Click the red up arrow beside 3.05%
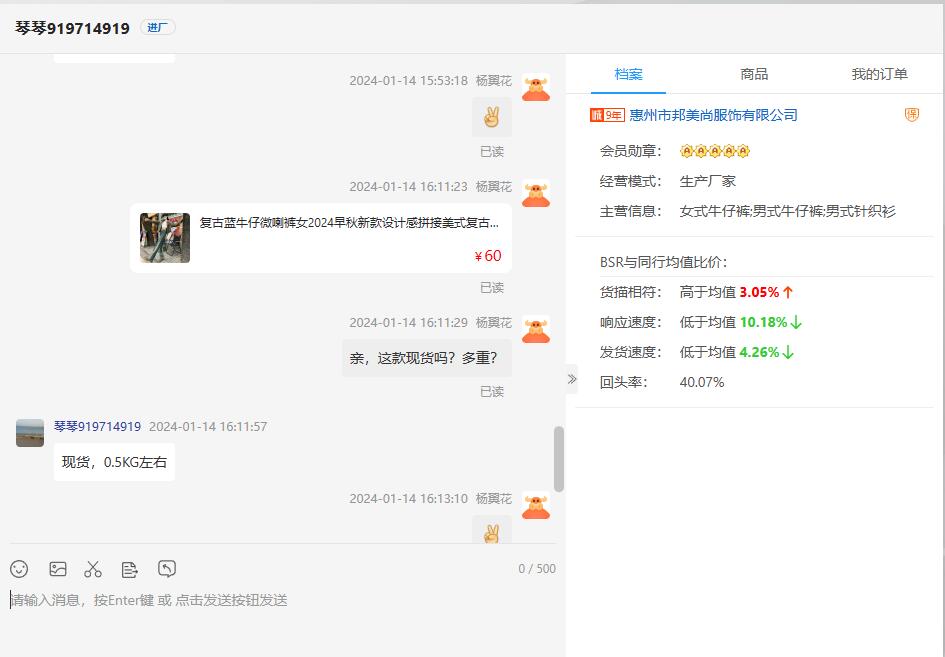This screenshot has height=657, width=945. pyautogui.click(x=788, y=292)
